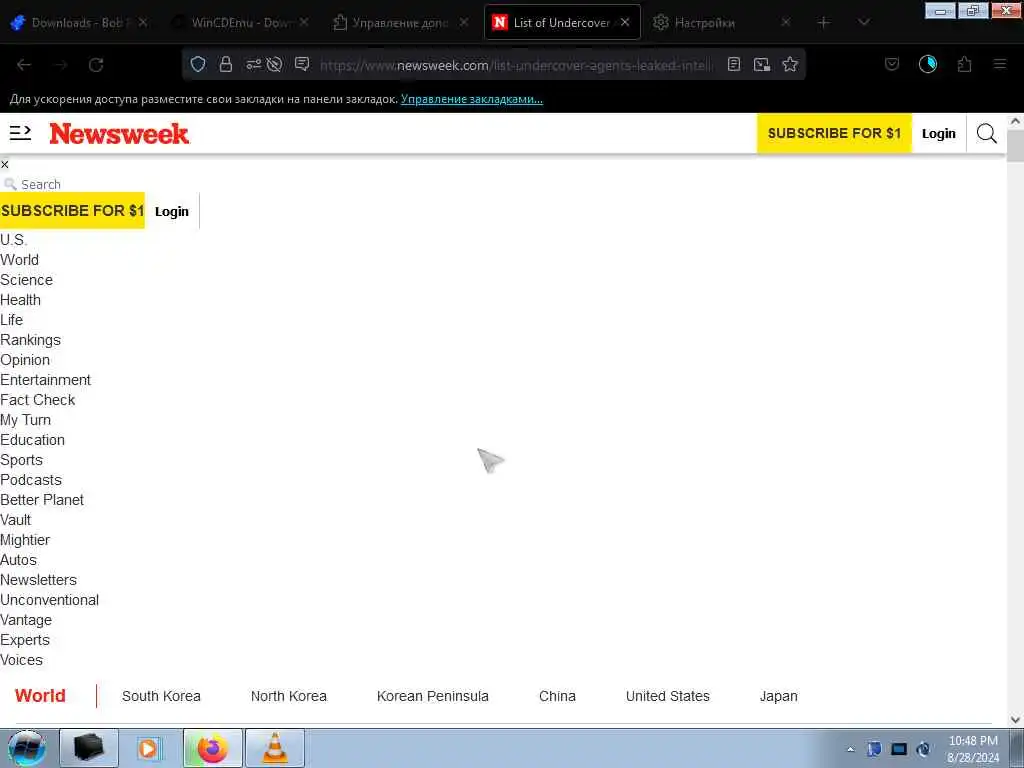Open Voices menu entry
This screenshot has height=768, width=1024.
22,660
